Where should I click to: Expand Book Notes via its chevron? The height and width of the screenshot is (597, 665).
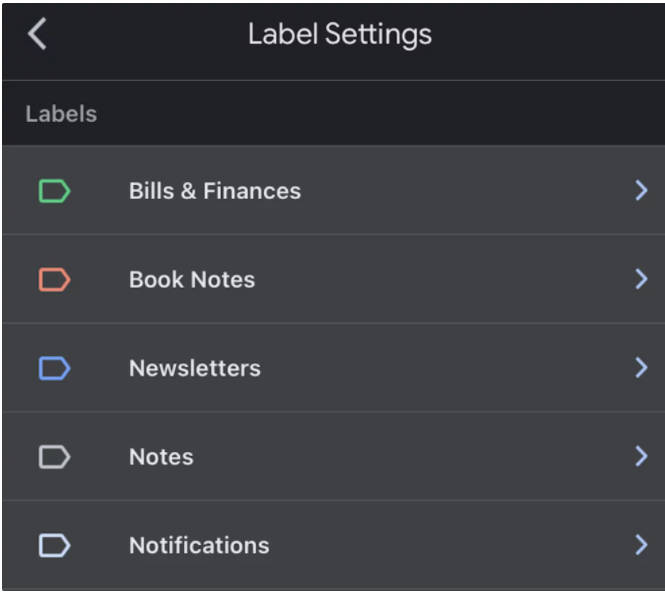click(641, 279)
